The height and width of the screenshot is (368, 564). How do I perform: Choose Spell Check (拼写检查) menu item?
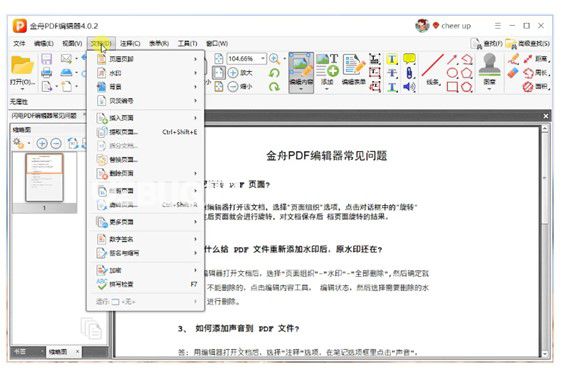146,284
